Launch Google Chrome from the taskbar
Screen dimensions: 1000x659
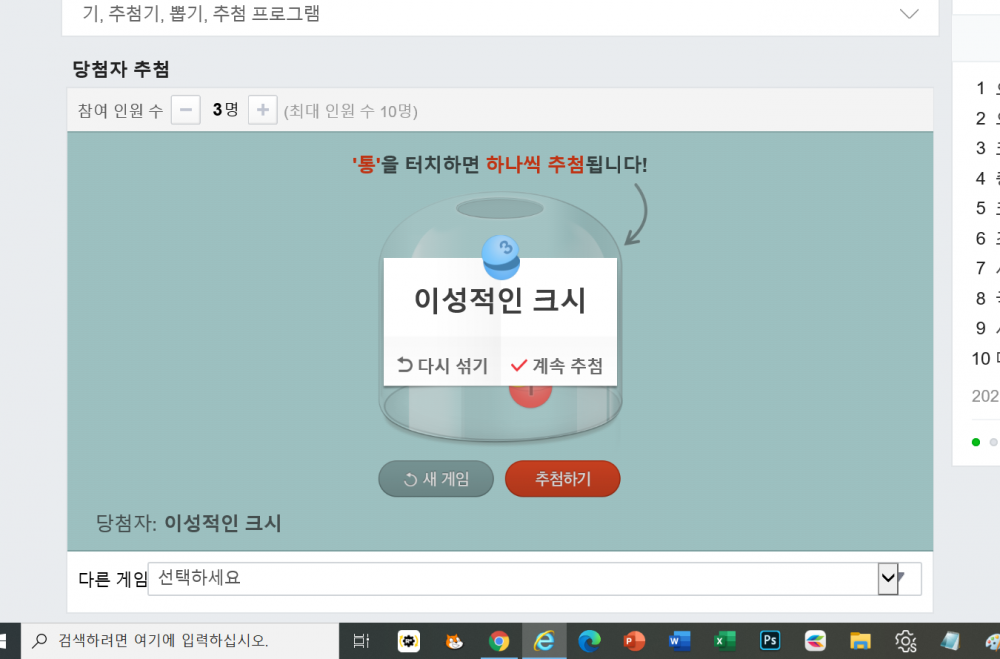499,641
